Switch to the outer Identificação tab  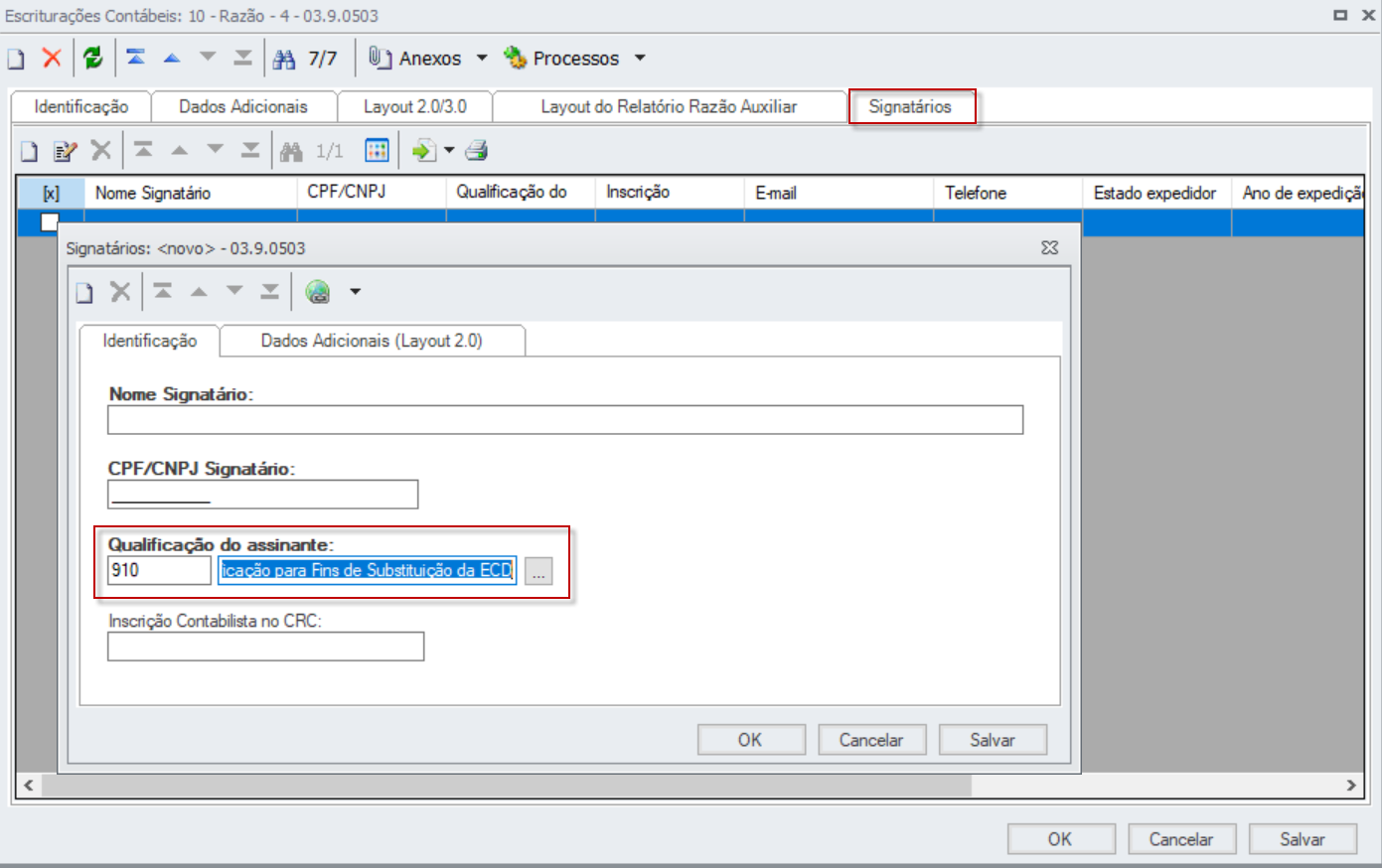81,106
